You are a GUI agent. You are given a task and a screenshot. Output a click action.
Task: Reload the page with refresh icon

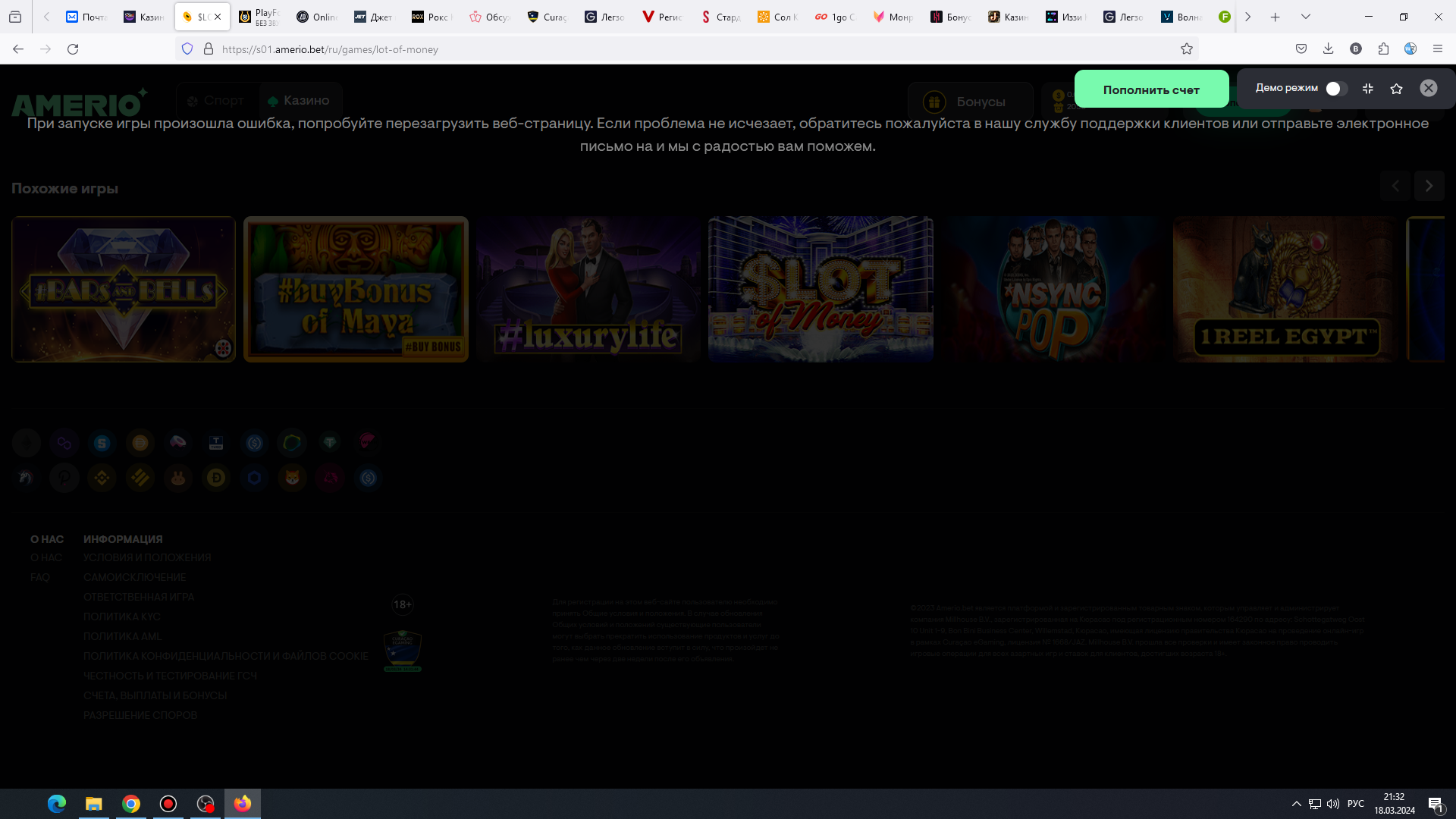(x=73, y=49)
